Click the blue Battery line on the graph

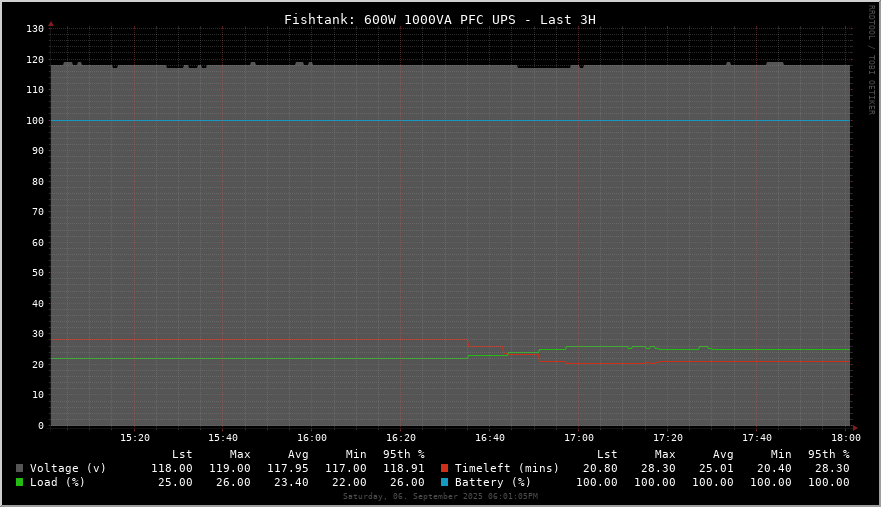[449, 120]
